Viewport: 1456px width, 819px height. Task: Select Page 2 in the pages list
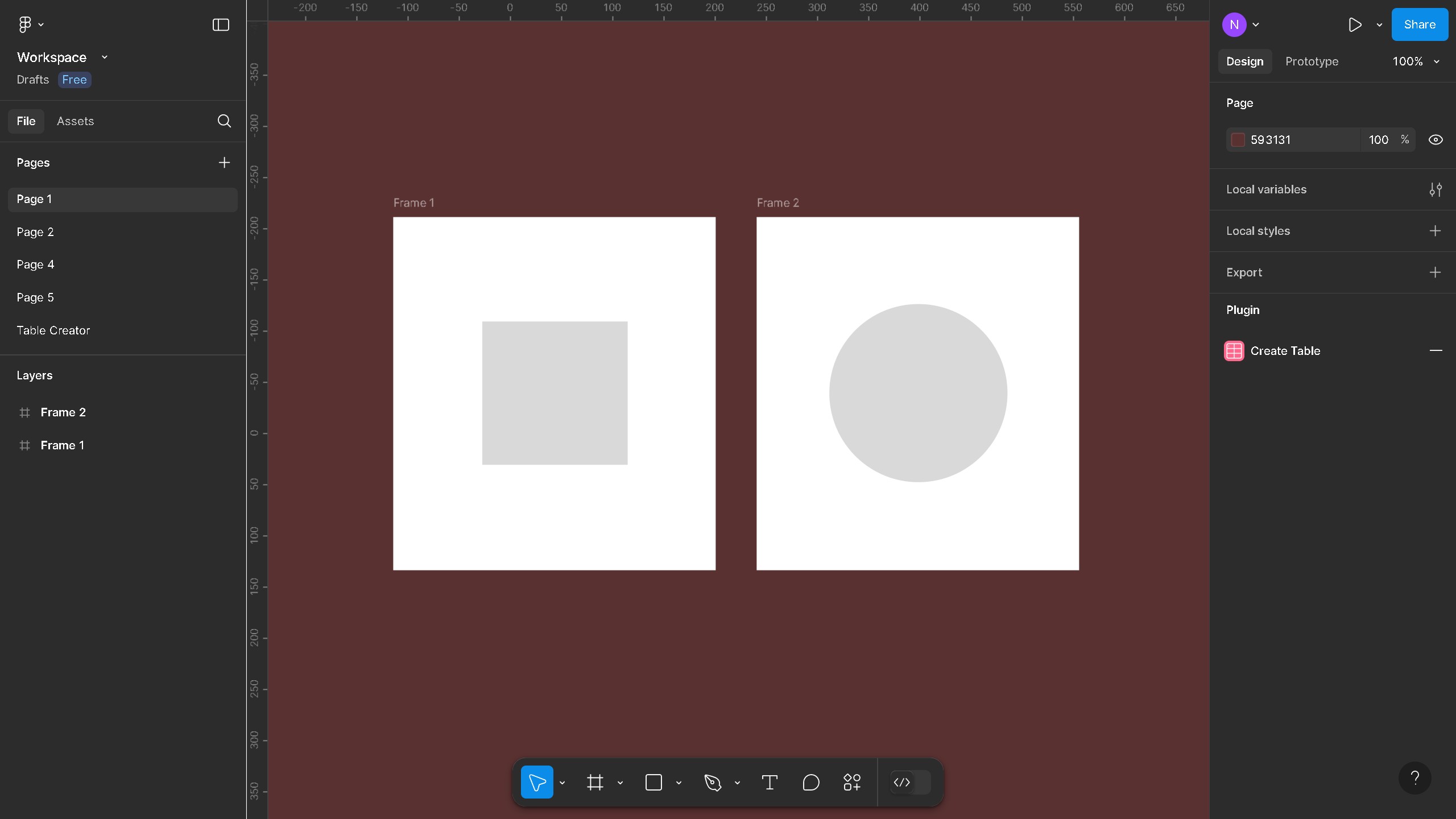35,232
